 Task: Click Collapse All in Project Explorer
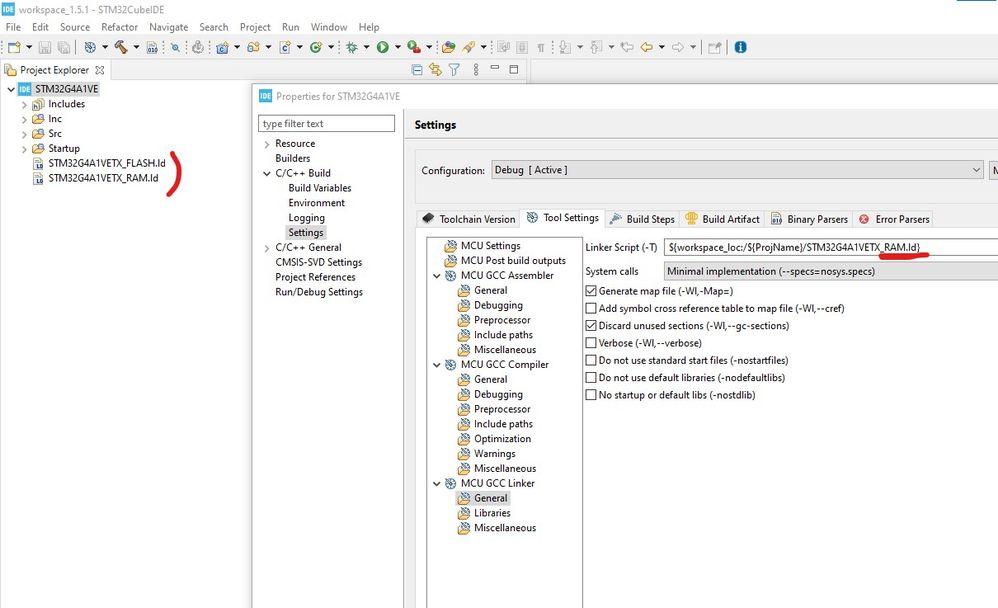[x=417, y=69]
